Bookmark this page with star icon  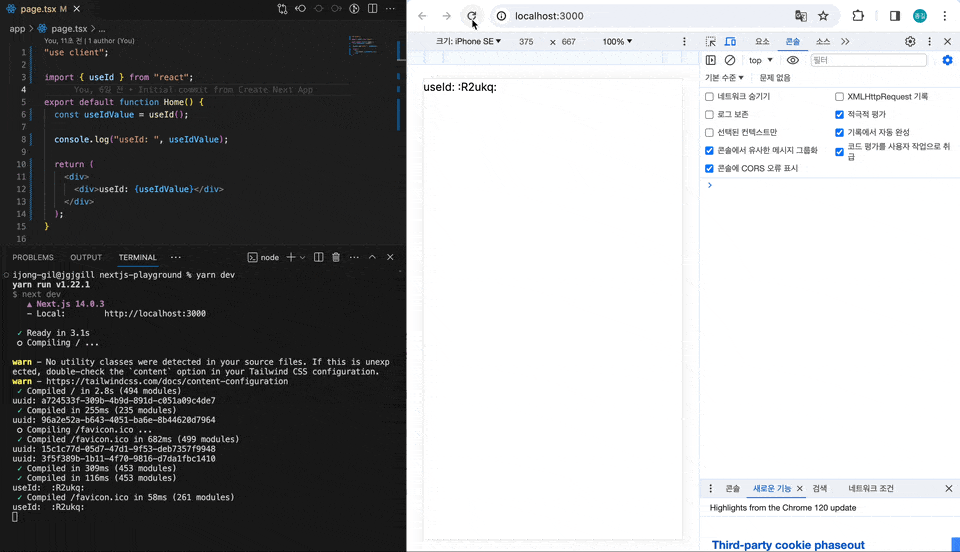click(x=823, y=16)
